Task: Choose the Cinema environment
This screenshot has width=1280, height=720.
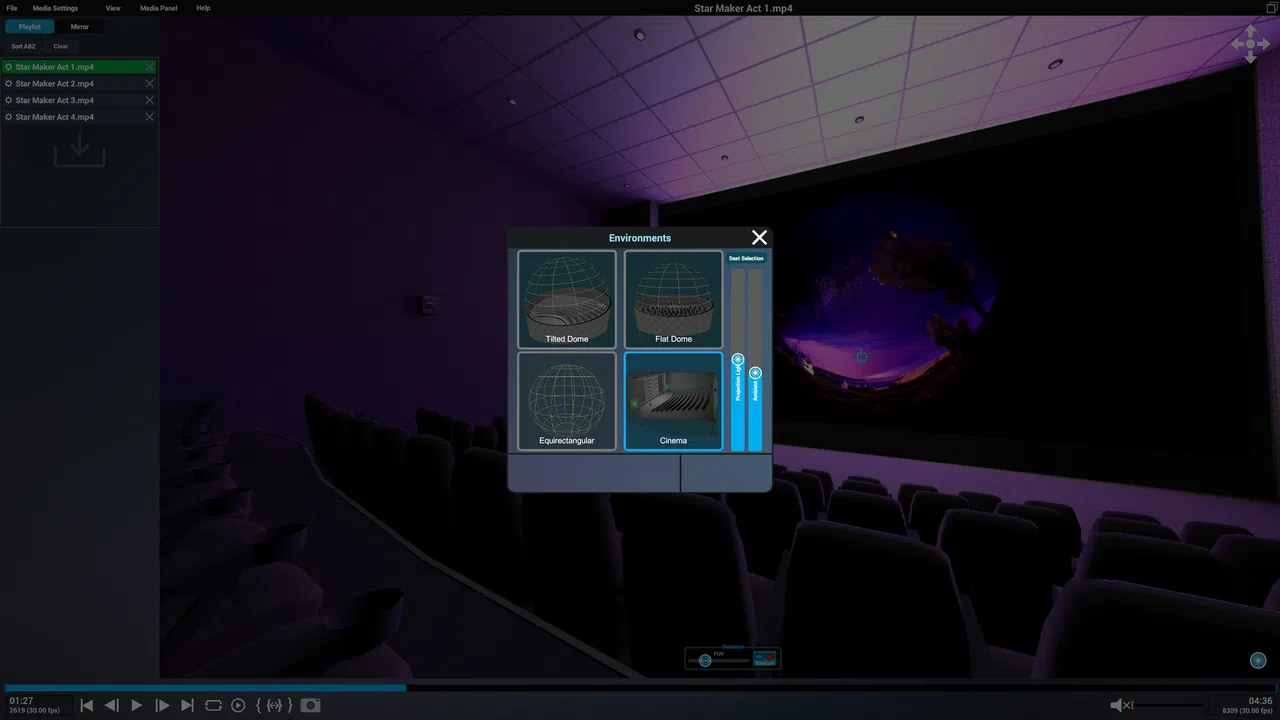Action: click(674, 400)
